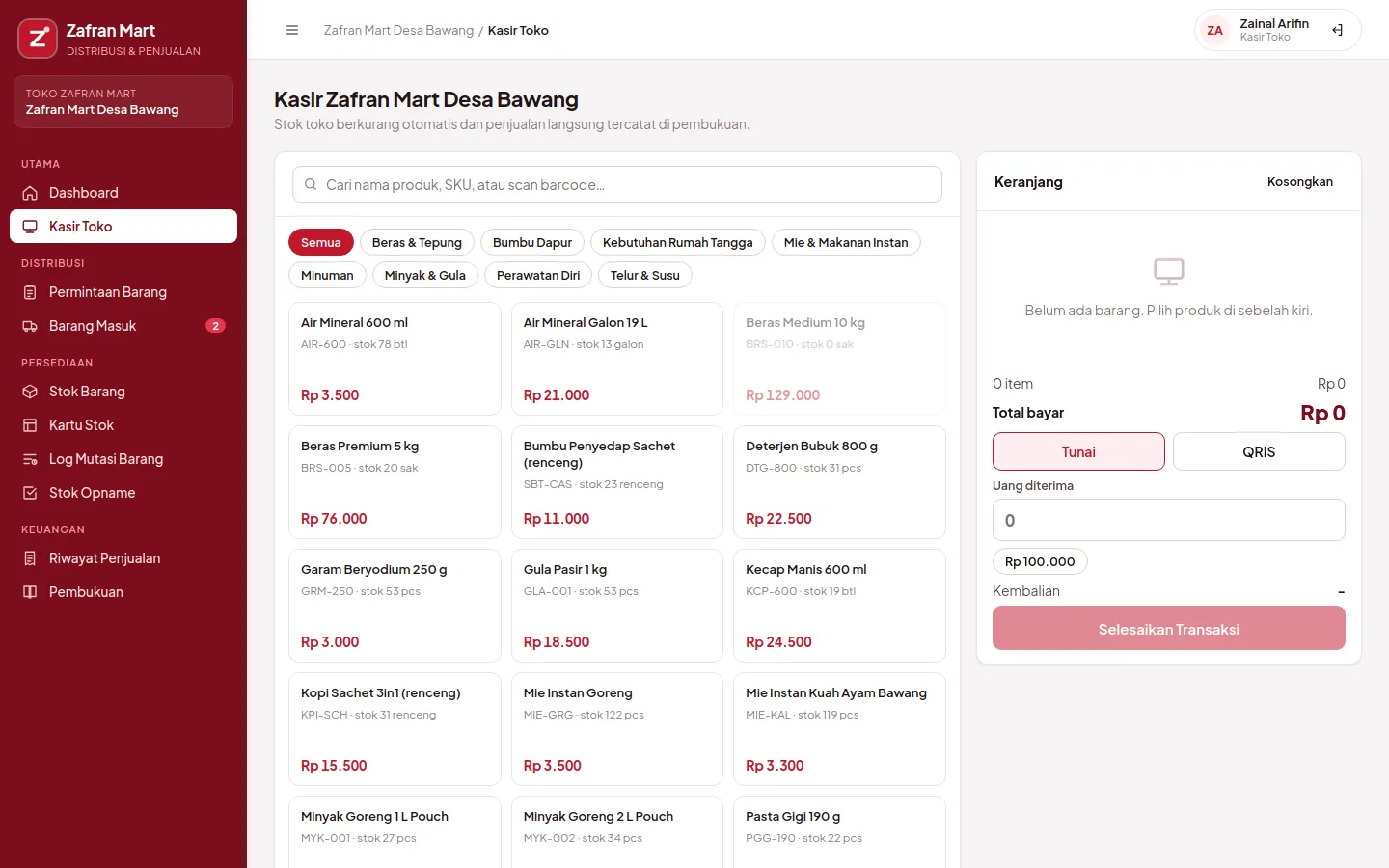Screen dimensions: 1389x868
Task: Select Deterjen Bubuk 800 g product card
Action: point(839,482)
